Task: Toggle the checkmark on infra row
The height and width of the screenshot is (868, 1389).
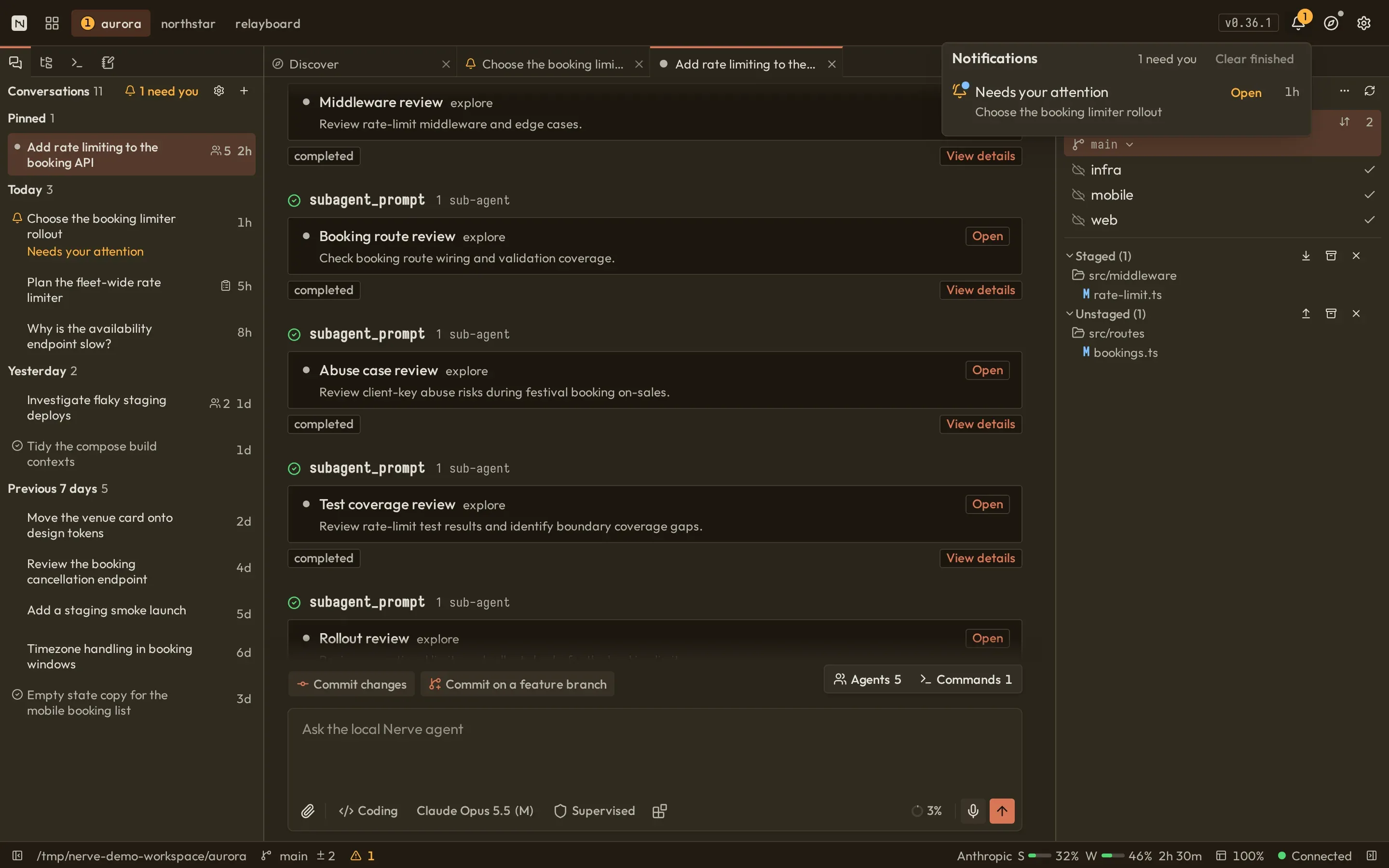Action: 1370,170
